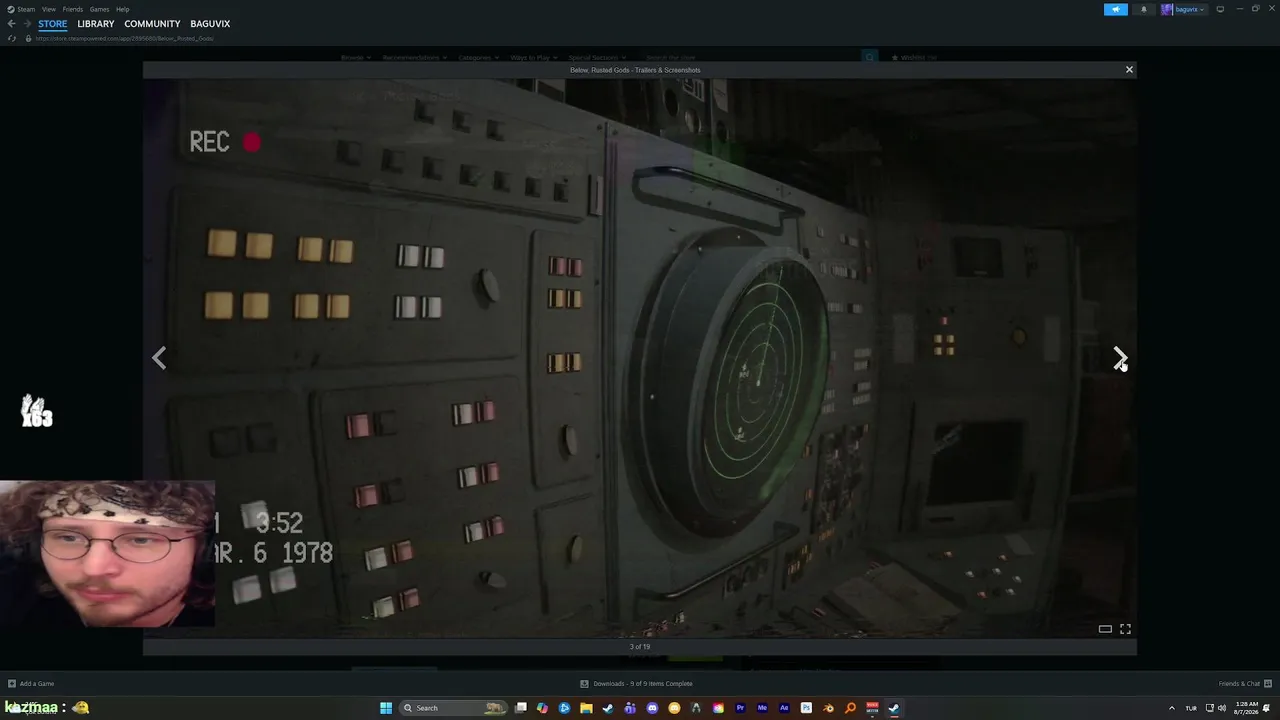Close the Trailers & Screenshots viewer
1280x720 pixels.
[1129, 70]
